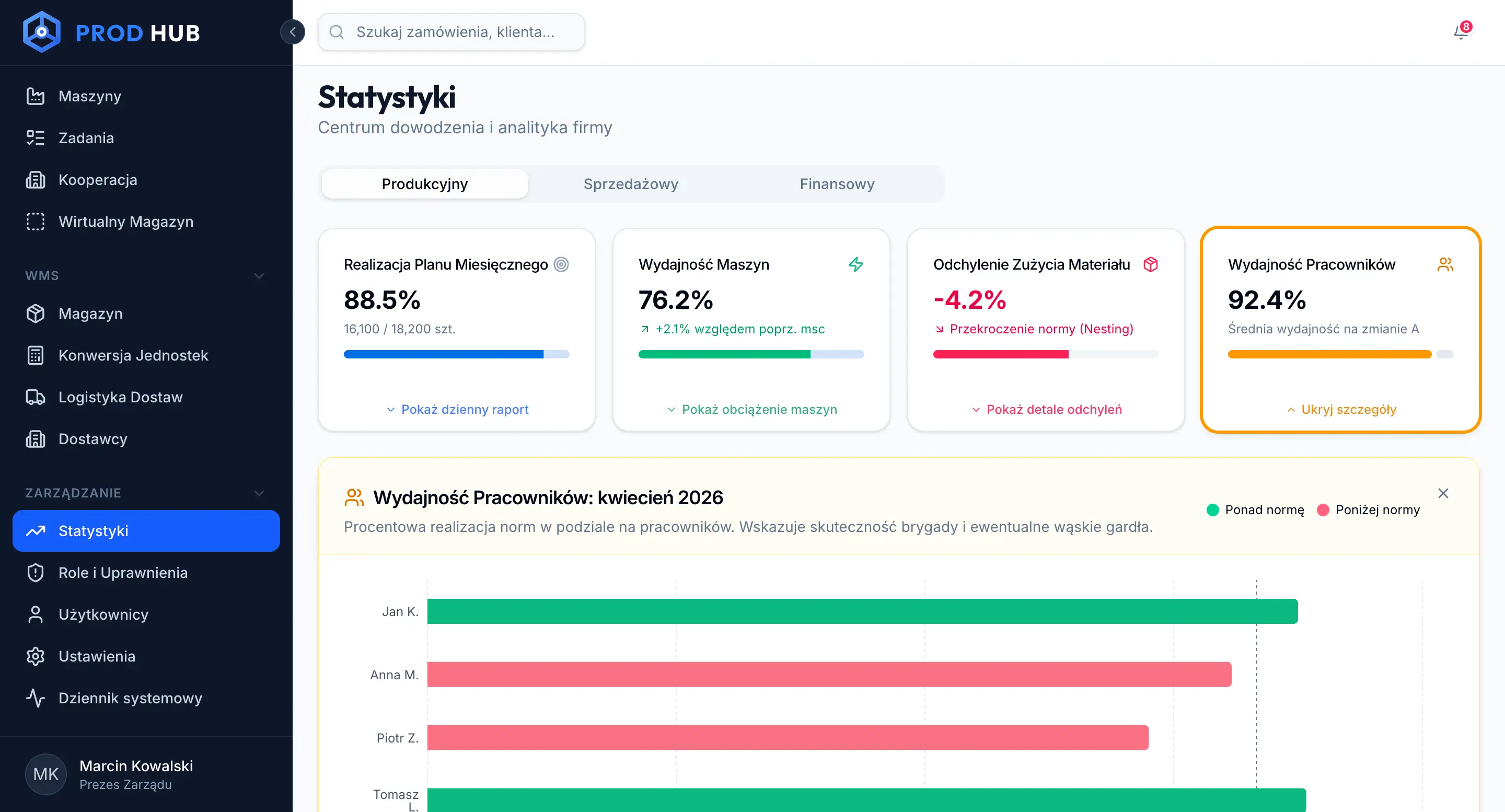Open the Magazyn package icon

[36, 313]
